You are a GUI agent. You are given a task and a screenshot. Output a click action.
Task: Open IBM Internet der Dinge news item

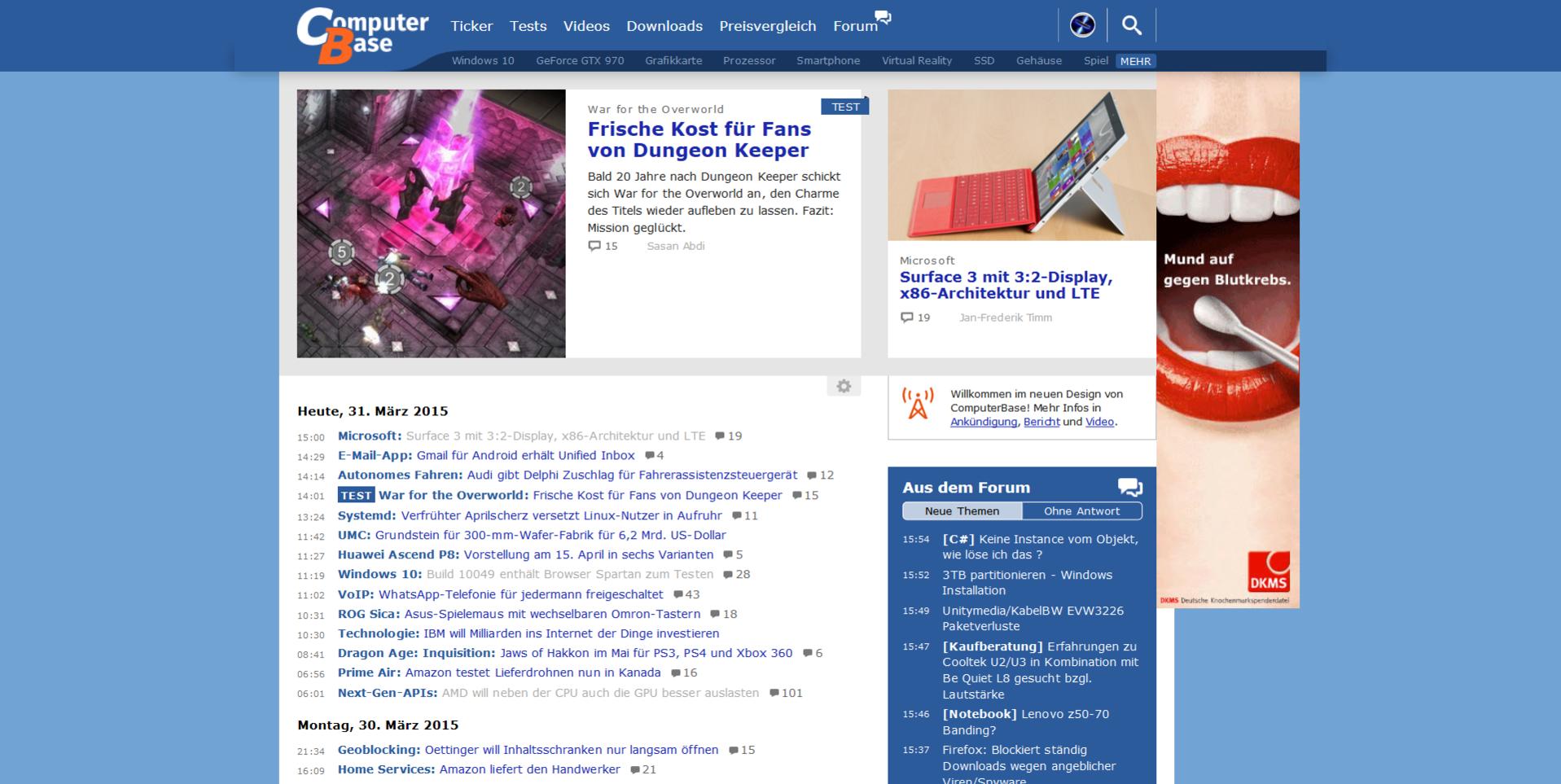pyautogui.click(x=572, y=634)
